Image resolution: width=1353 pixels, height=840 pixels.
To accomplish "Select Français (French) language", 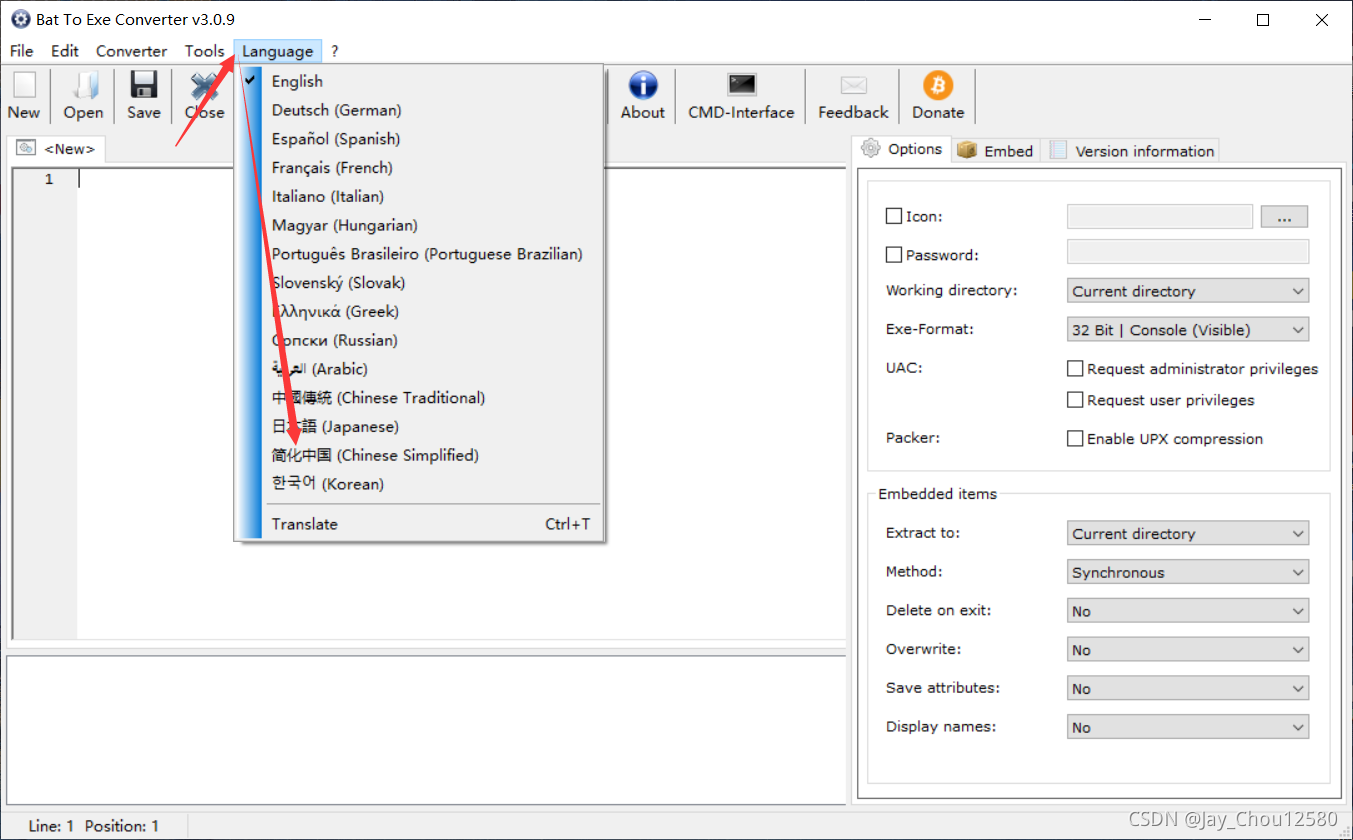I will [x=419, y=168].
